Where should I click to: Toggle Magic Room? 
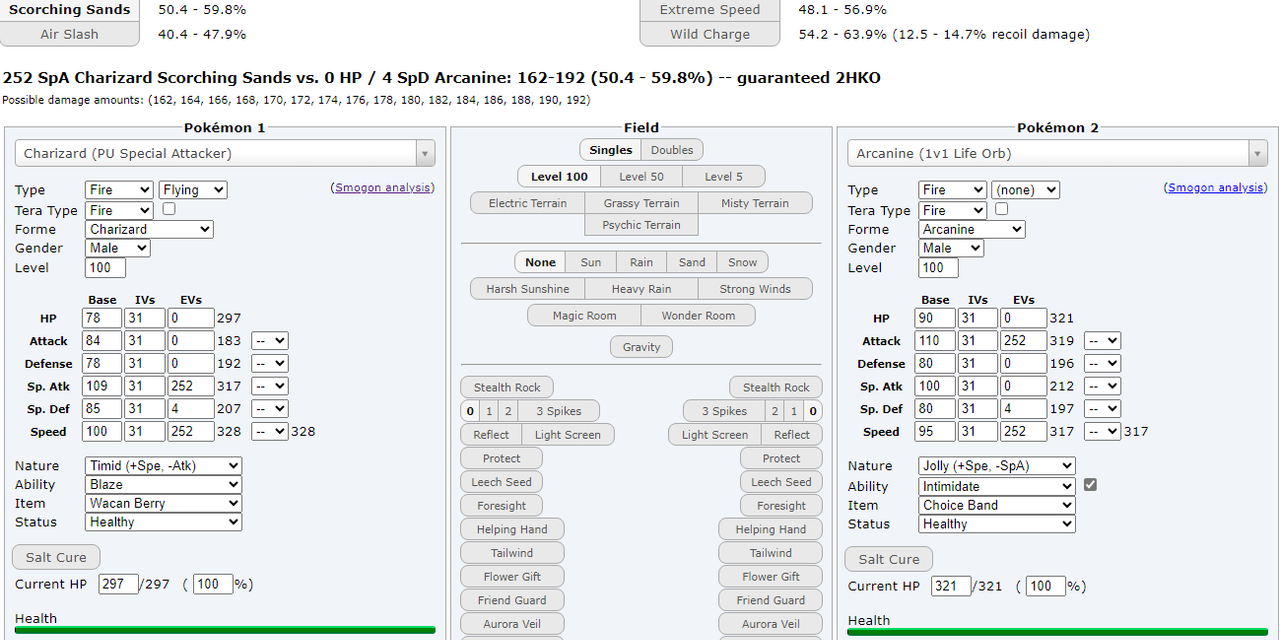pyautogui.click(x=584, y=315)
